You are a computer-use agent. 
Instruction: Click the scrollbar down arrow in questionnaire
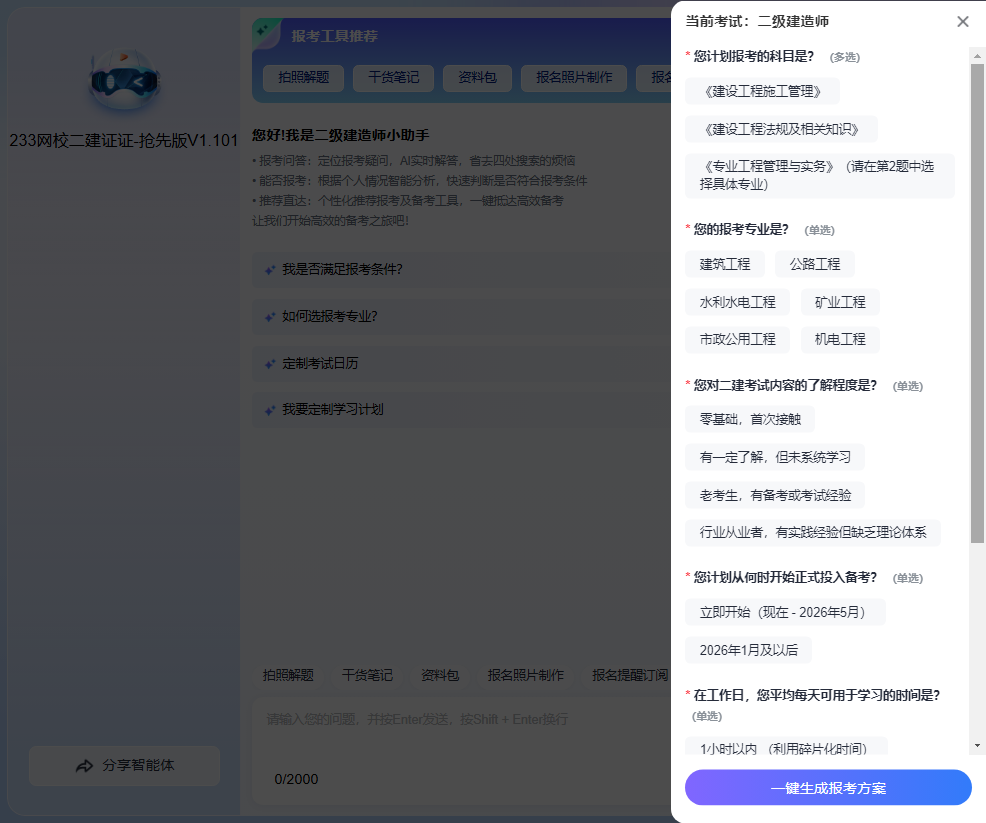pos(977,745)
